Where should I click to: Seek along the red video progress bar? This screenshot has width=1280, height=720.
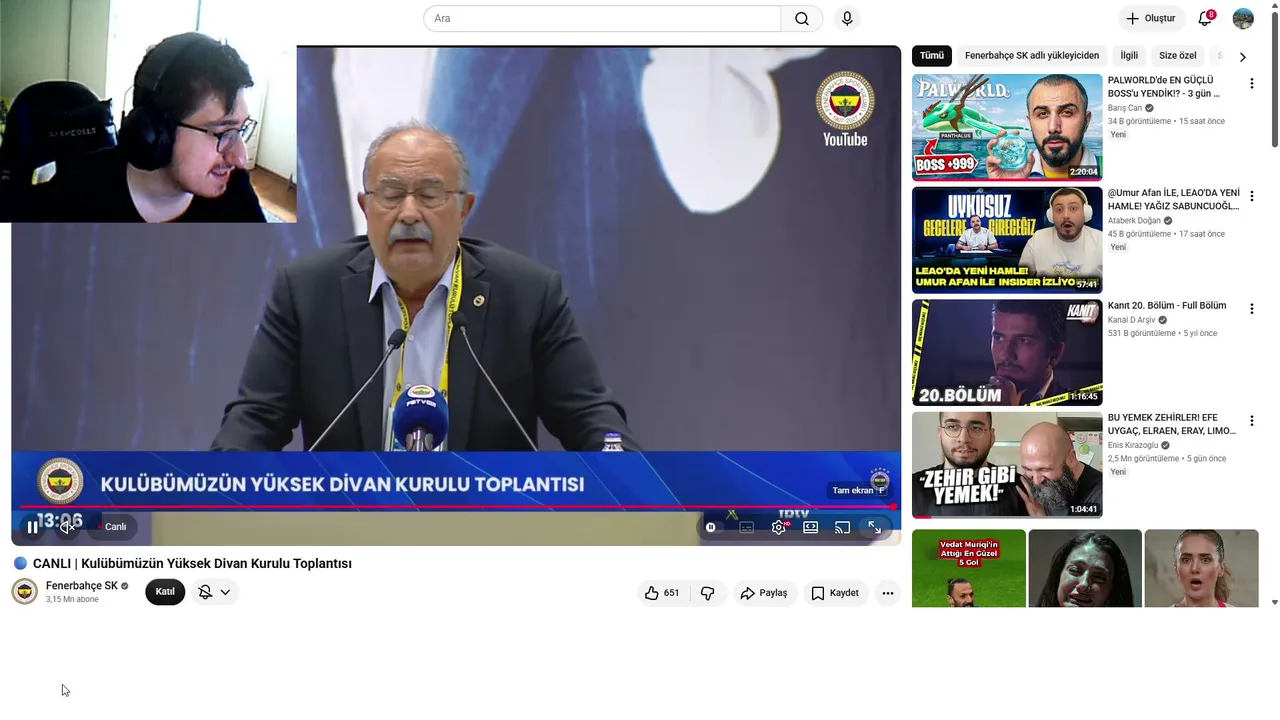[456, 507]
